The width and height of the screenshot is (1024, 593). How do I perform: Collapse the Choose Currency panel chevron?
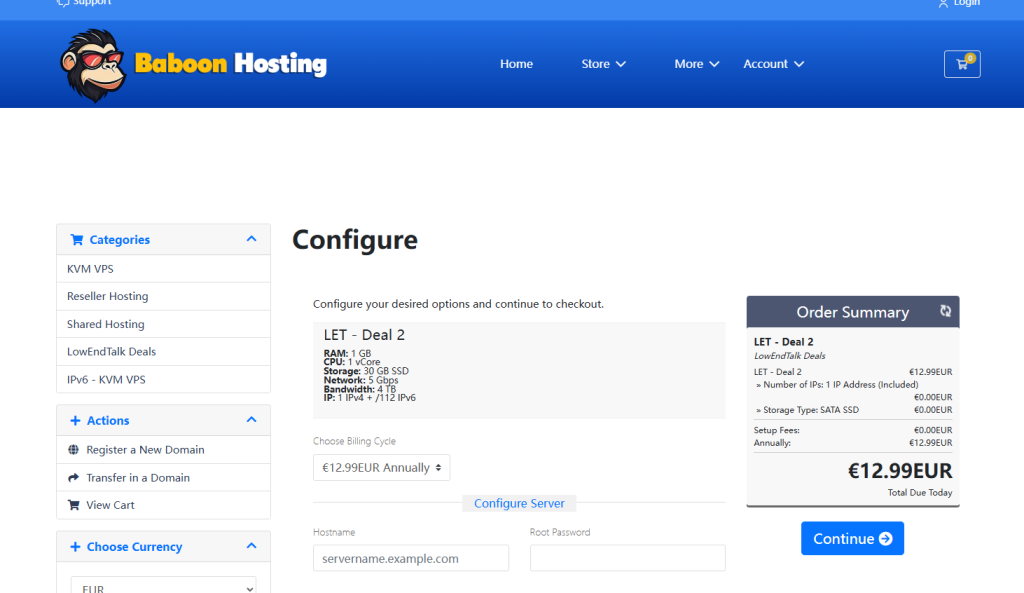(251, 546)
